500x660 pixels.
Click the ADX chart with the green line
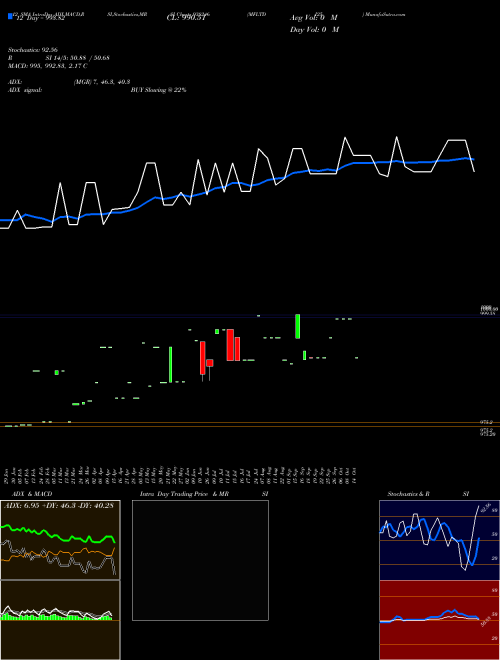(x=60, y=540)
